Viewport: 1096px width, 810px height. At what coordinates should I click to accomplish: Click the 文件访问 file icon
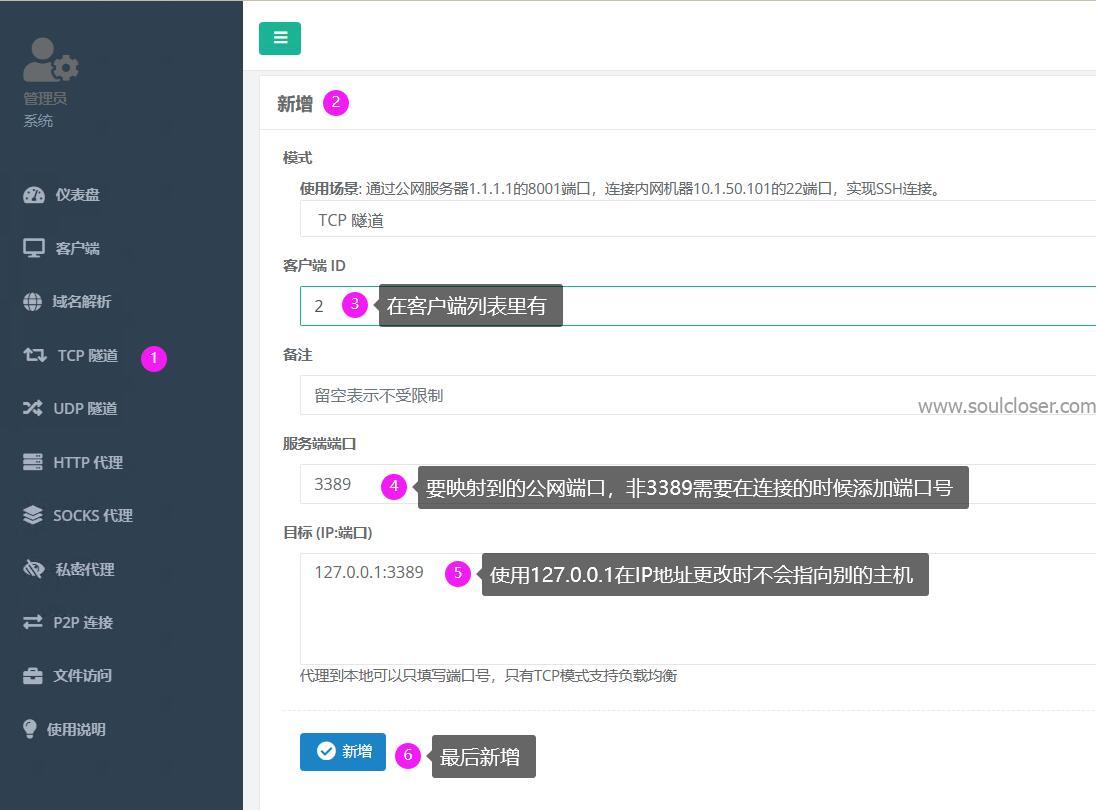click(35, 675)
